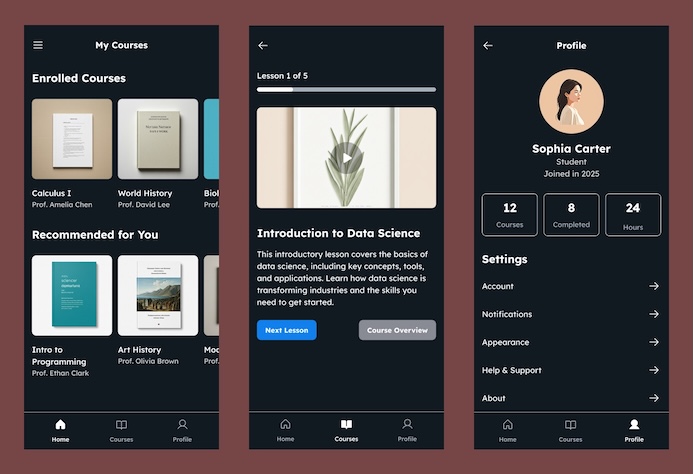Screen dimensions: 693x474
Task: Click Introduction to Data Science heading
Action: tap(339, 233)
